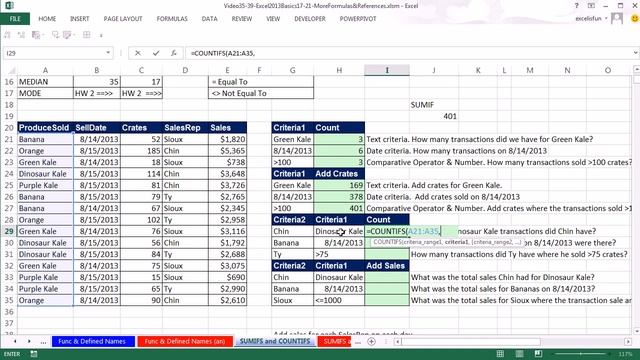This screenshot has height=360, width=640.
Task: Click the smiley feedback icon
Action: pyautogui.click(x=635, y=18)
